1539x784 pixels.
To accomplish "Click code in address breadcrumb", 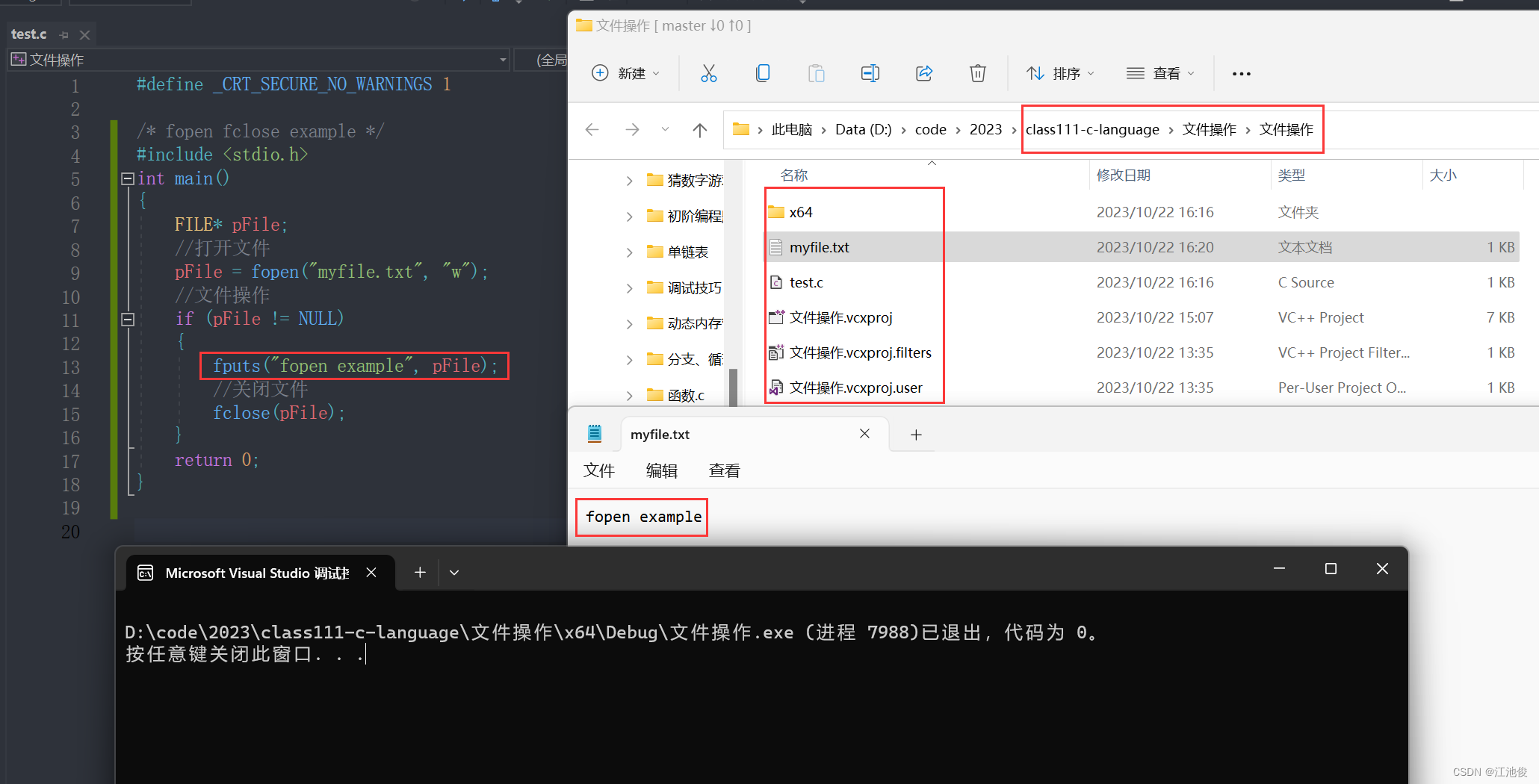I will 930,130.
